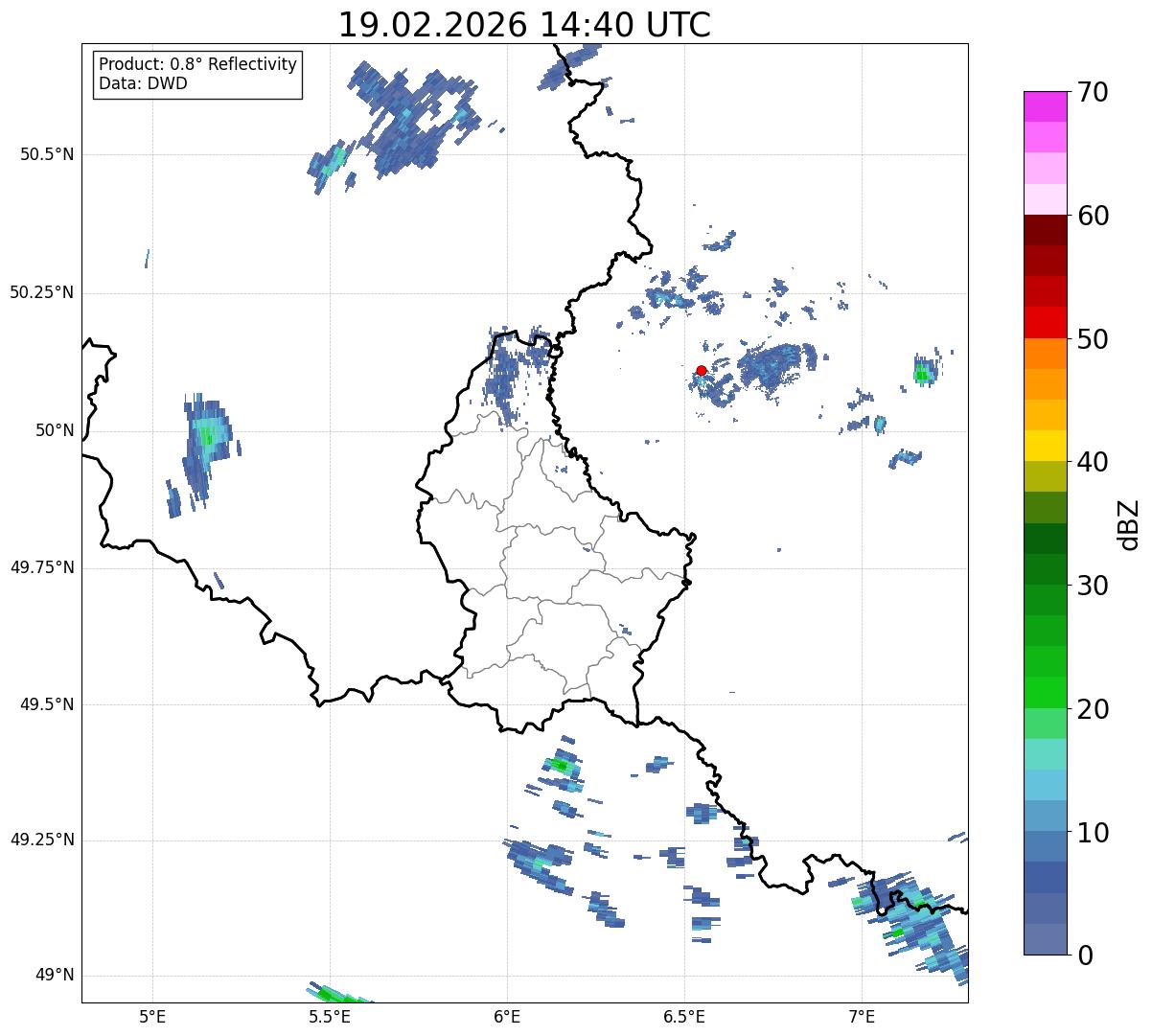This screenshot has height=1036, width=1152.
Task: Click the longitude label 7°E
Action: coord(862,1016)
